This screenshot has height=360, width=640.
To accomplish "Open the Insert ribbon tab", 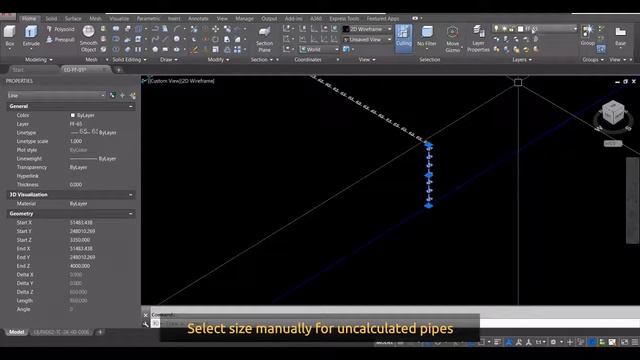I will [x=174, y=18].
